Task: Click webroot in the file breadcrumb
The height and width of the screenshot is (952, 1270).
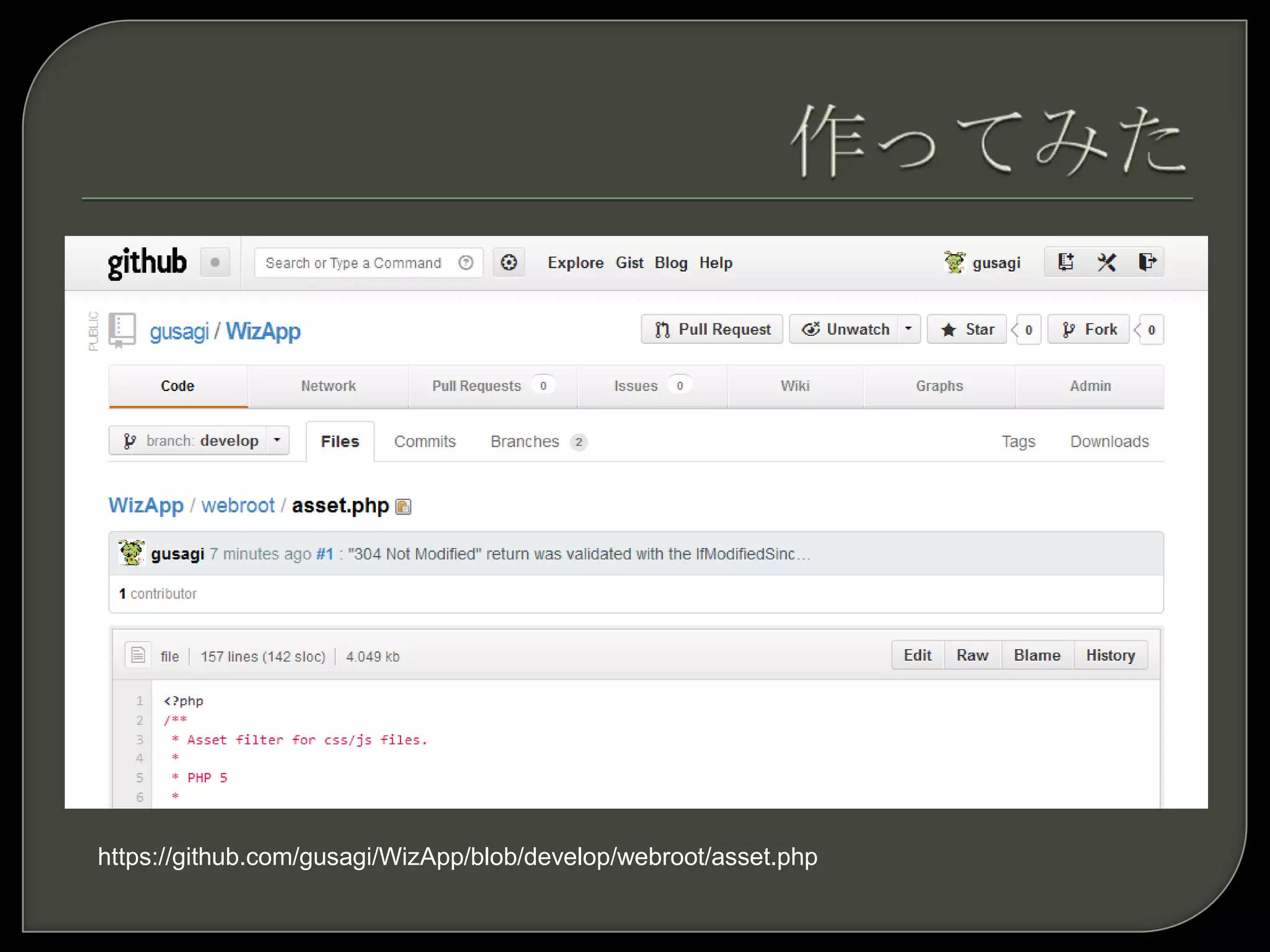Action: [238, 505]
